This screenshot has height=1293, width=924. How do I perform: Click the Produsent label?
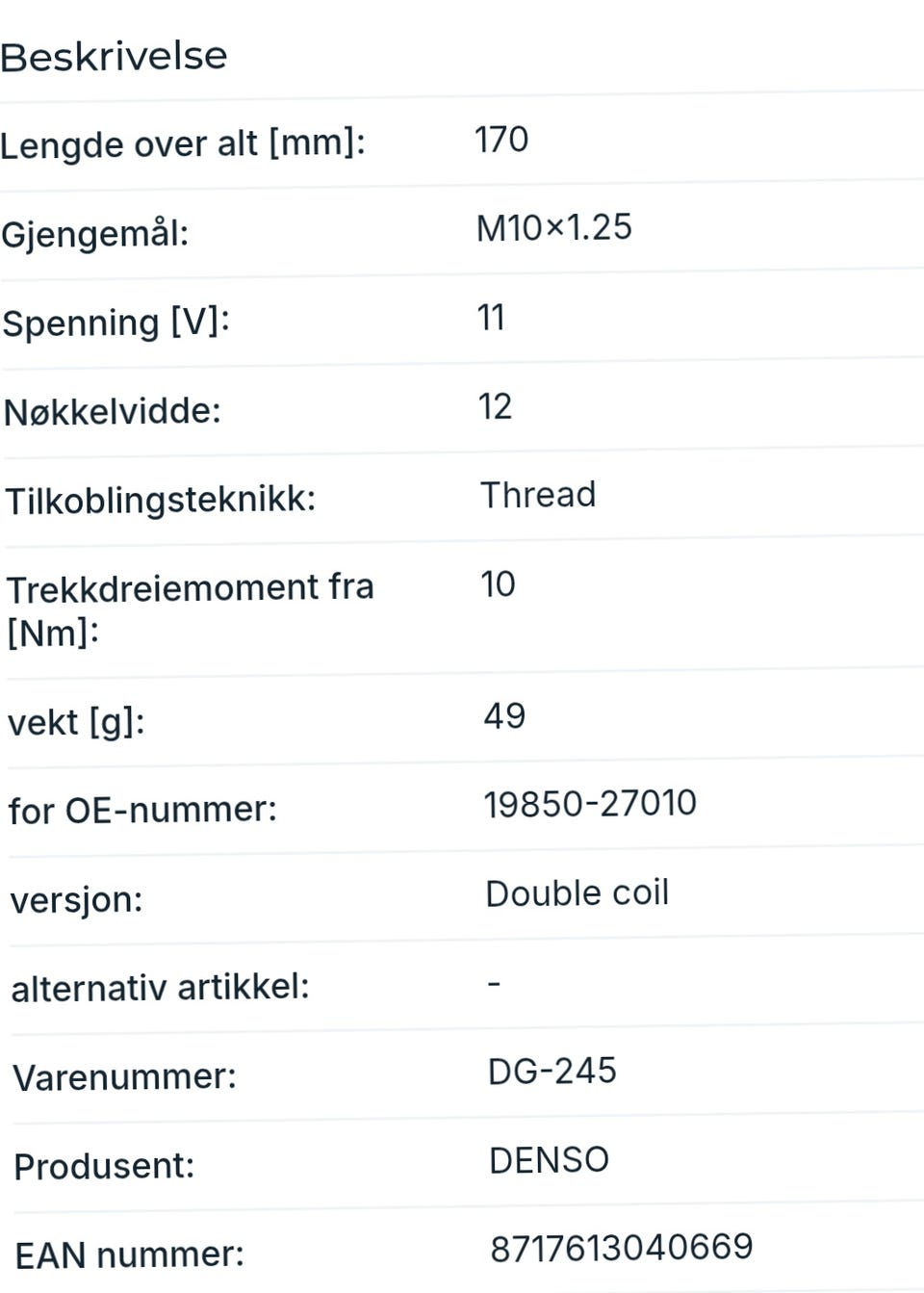tap(104, 1167)
